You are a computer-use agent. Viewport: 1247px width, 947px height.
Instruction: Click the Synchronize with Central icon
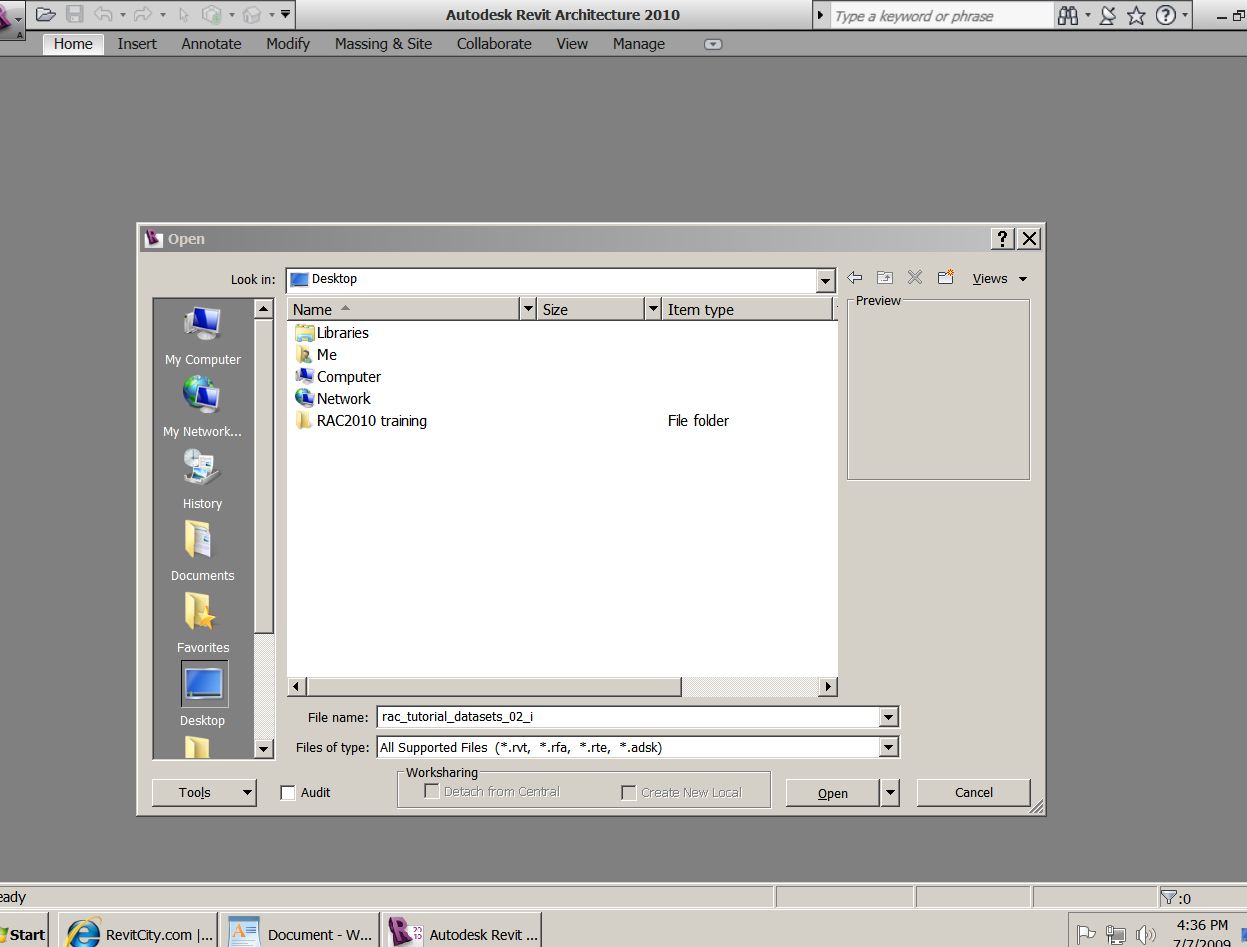[x=212, y=14]
